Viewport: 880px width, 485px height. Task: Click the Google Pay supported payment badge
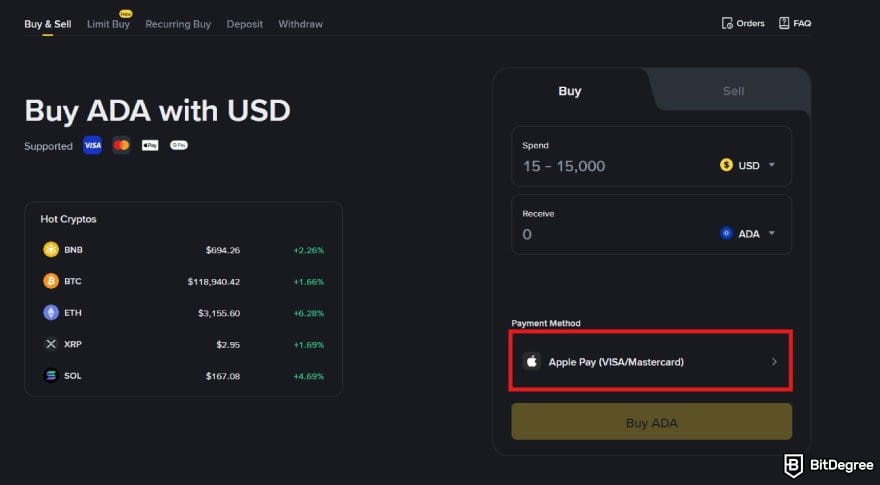[x=179, y=145]
